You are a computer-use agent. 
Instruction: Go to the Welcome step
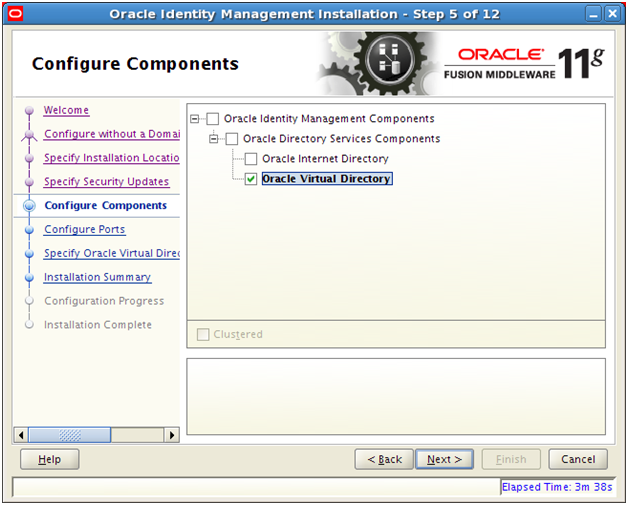pyautogui.click(x=66, y=110)
